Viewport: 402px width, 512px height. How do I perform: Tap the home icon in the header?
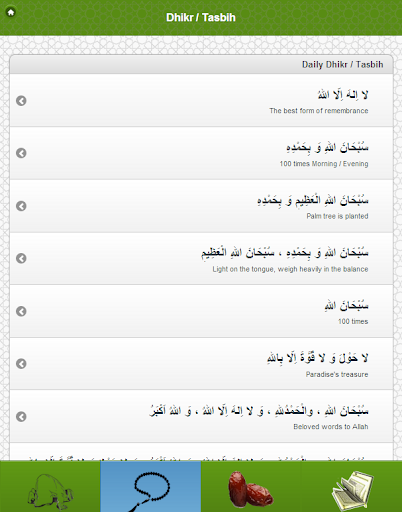click(x=11, y=12)
